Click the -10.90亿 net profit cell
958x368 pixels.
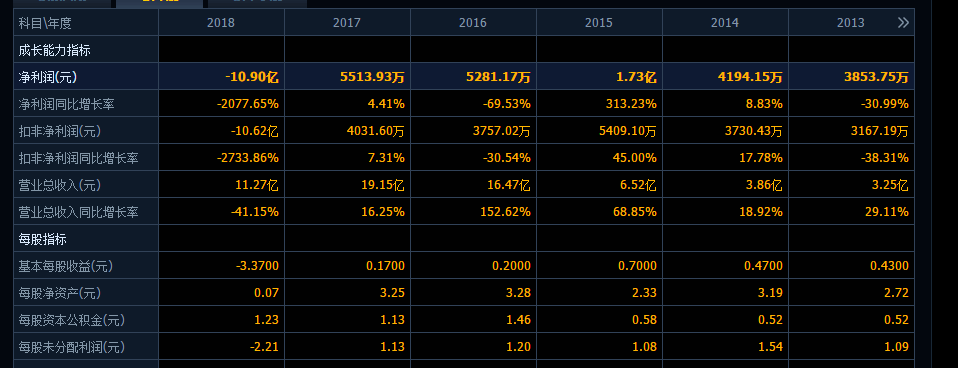(x=252, y=77)
